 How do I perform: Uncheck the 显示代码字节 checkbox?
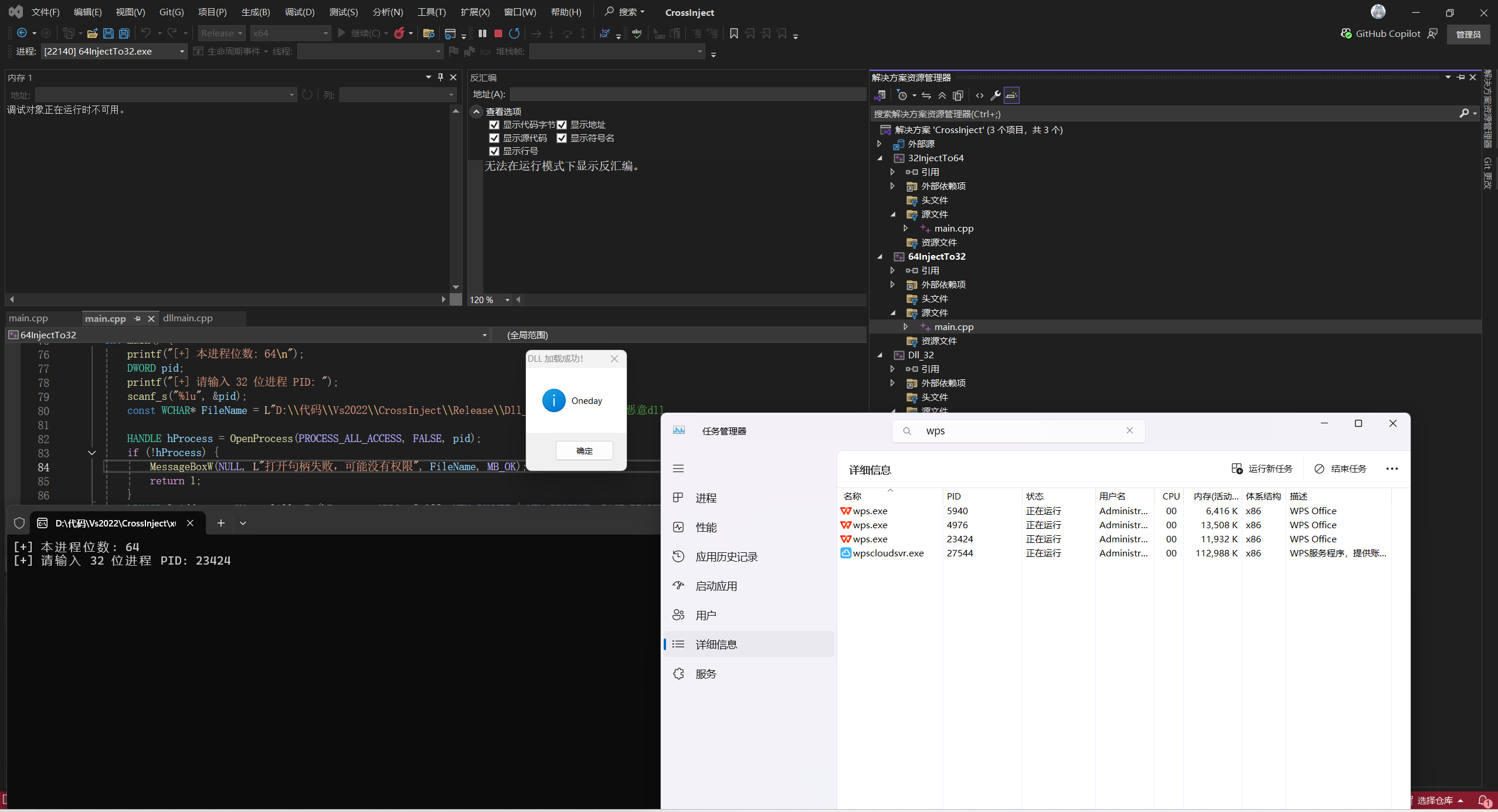(494, 125)
